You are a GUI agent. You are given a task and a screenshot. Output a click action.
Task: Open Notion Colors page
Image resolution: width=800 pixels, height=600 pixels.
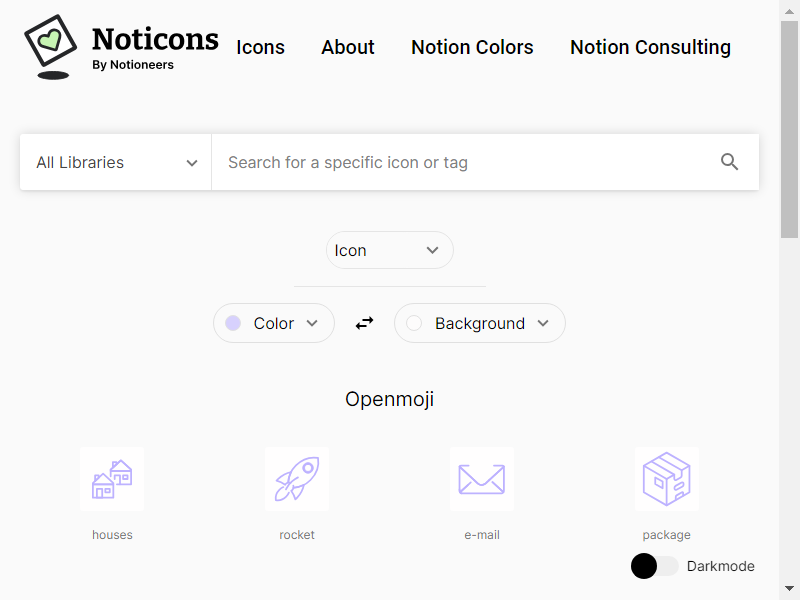tap(472, 47)
